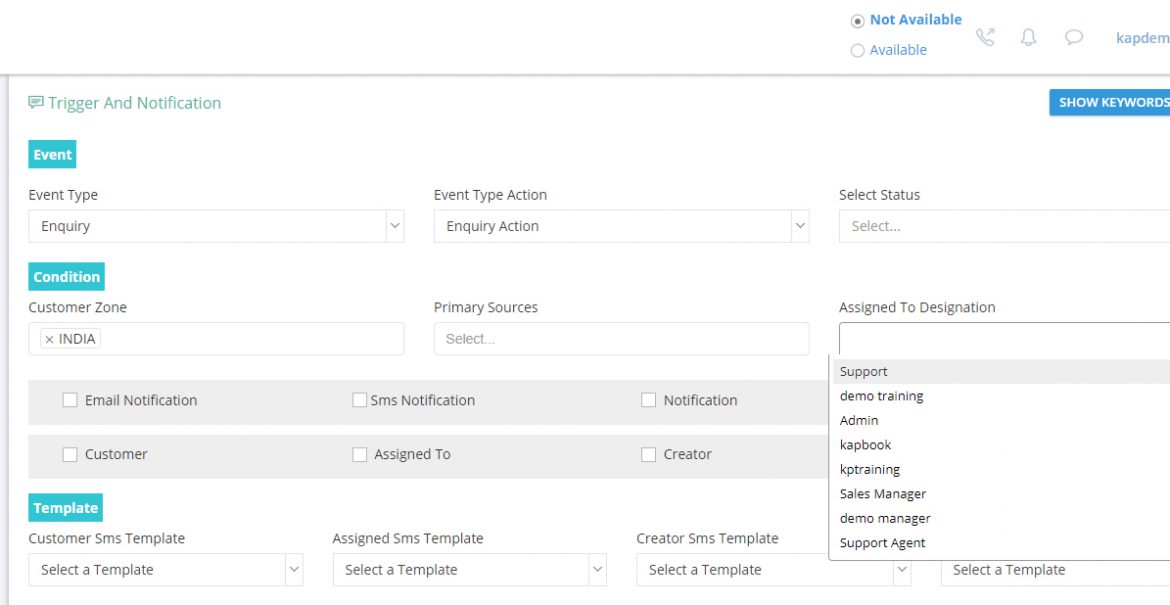Open the rightmost Select a Template dropdown
Screen dimensions: 1170x605
pyautogui.click(x=1055, y=570)
